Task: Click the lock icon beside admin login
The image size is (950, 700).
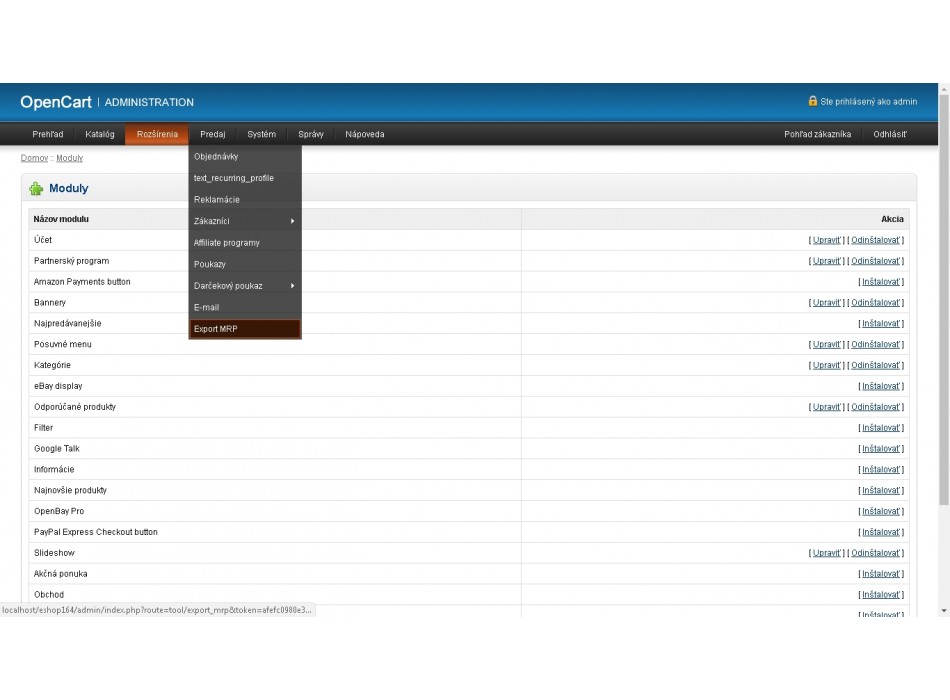Action: tap(812, 101)
